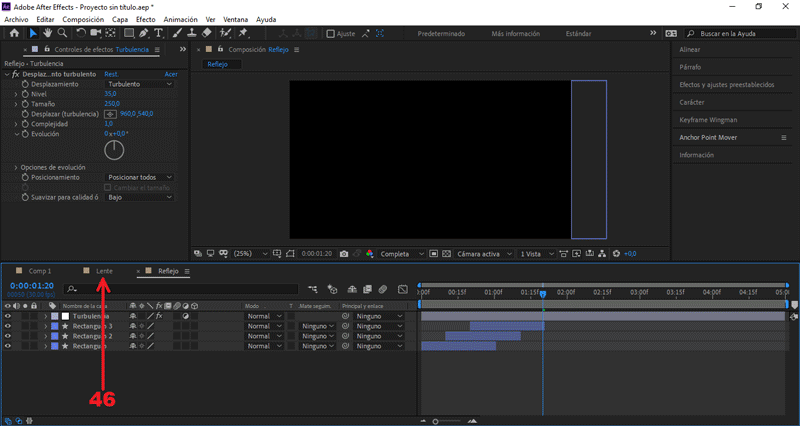
Task: Open the Composición menu
Action: (82, 19)
